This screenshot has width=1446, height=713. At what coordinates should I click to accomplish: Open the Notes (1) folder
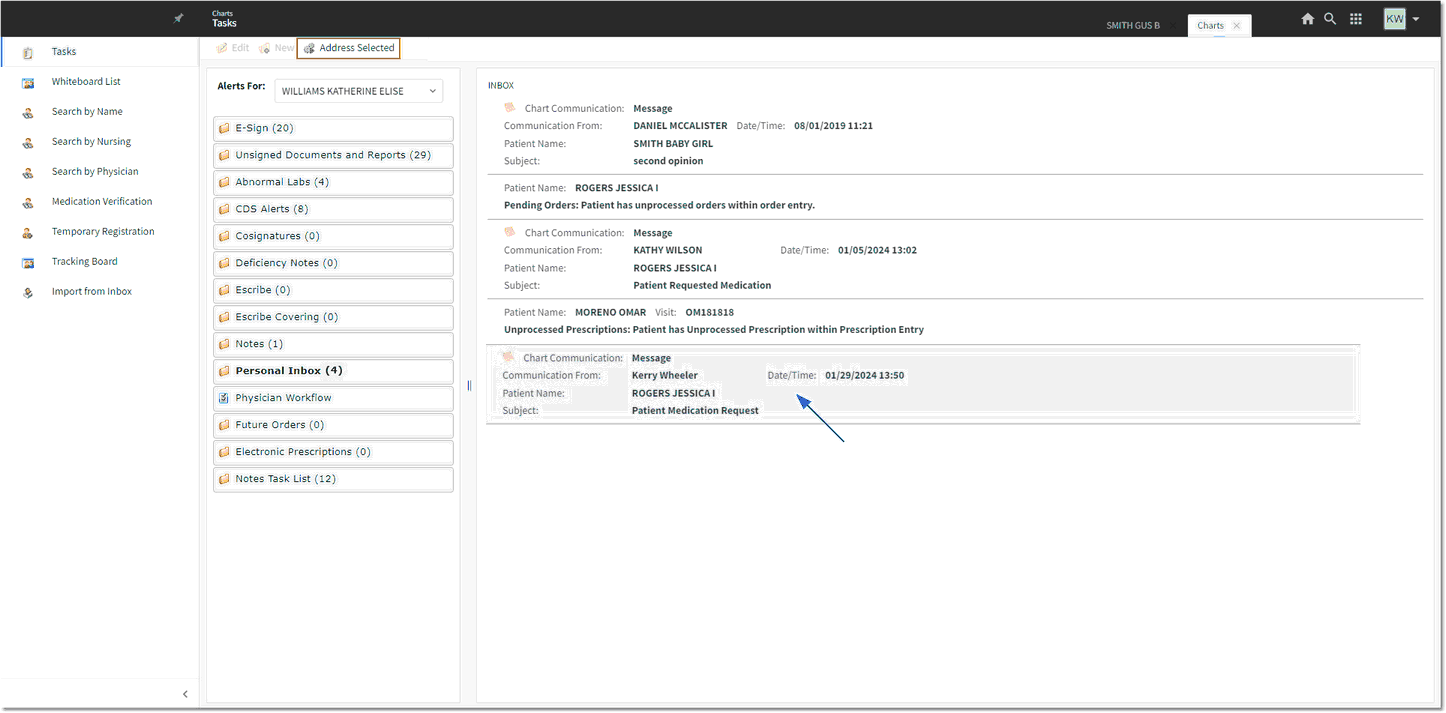pos(333,344)
